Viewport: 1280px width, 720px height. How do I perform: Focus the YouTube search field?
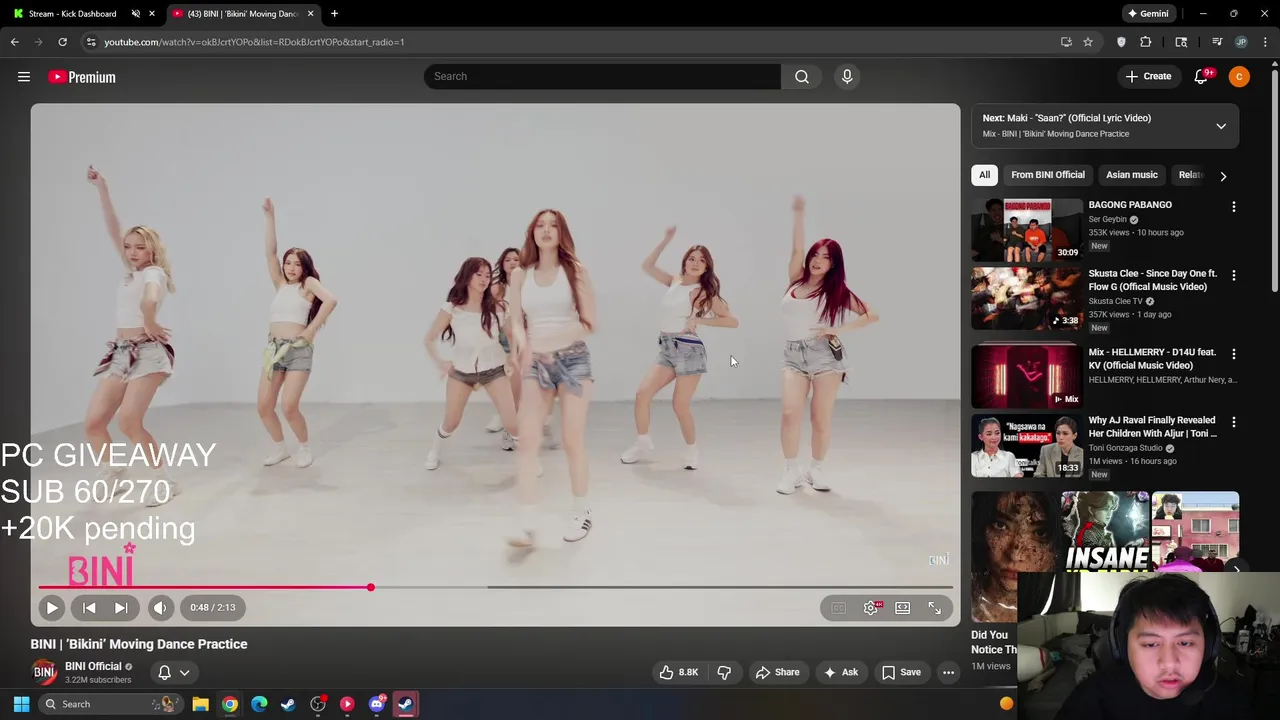point(602,76)
